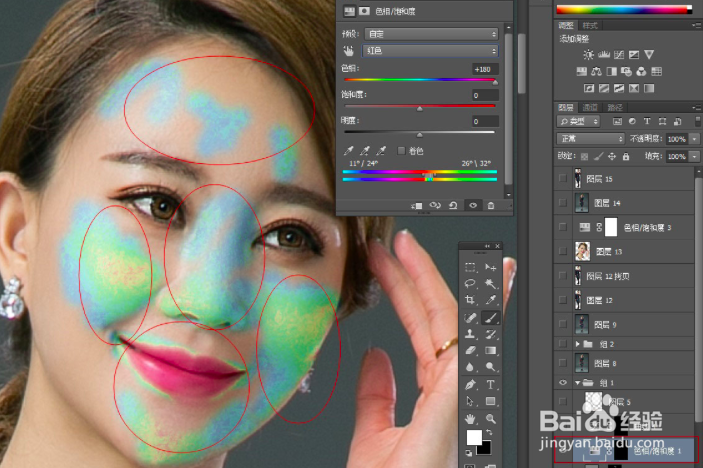
Task: Switch to the 样式 tab
Action: tap(590, 26)
